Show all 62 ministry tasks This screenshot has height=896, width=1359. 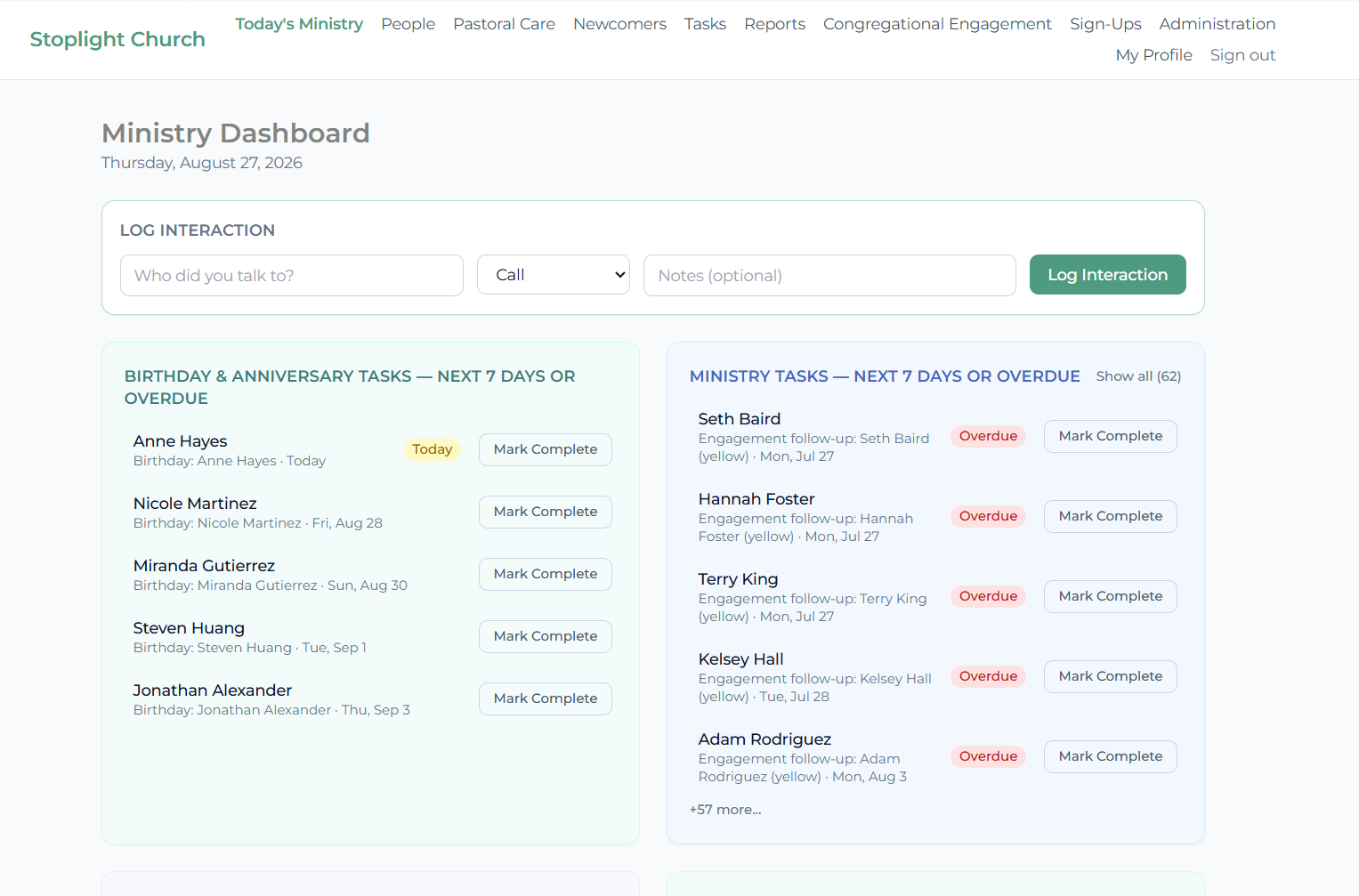pyautogui.click(x=1138, y=376)
